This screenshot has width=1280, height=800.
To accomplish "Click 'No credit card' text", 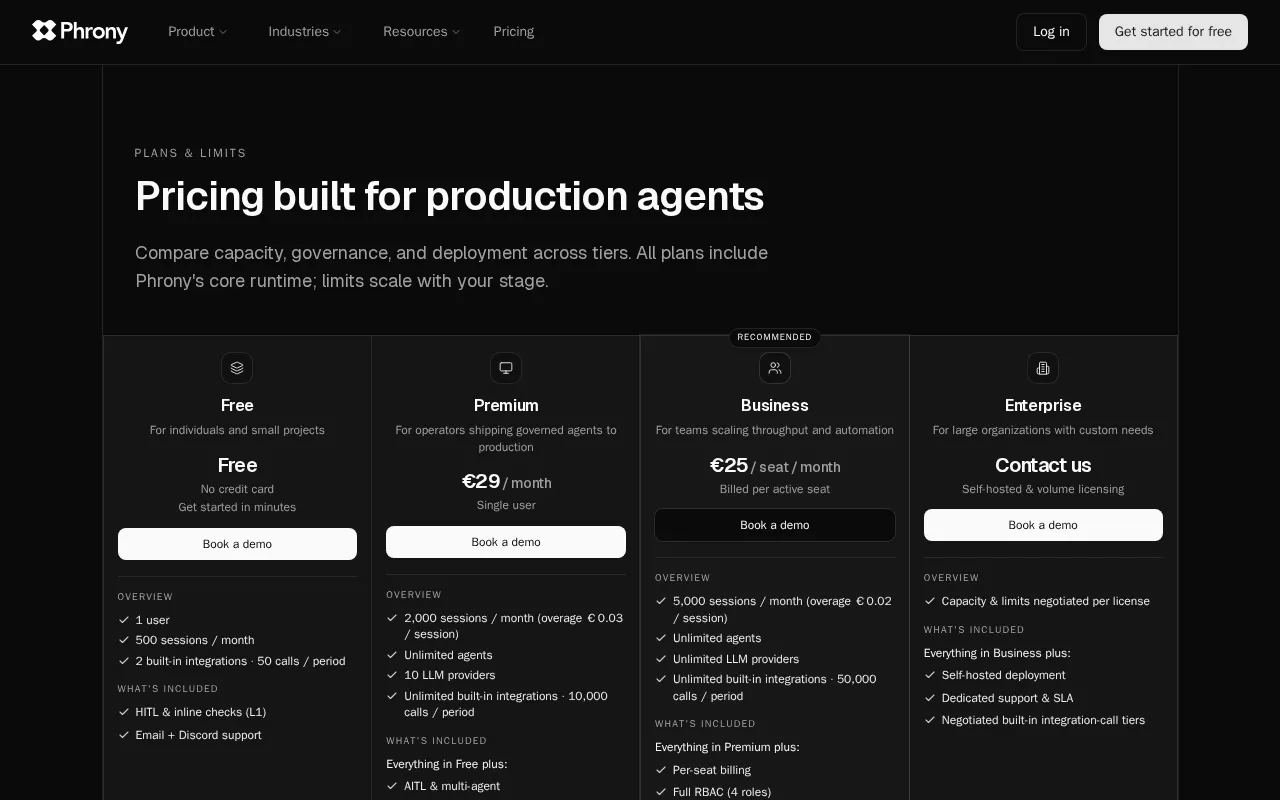I will click(237, 489).
